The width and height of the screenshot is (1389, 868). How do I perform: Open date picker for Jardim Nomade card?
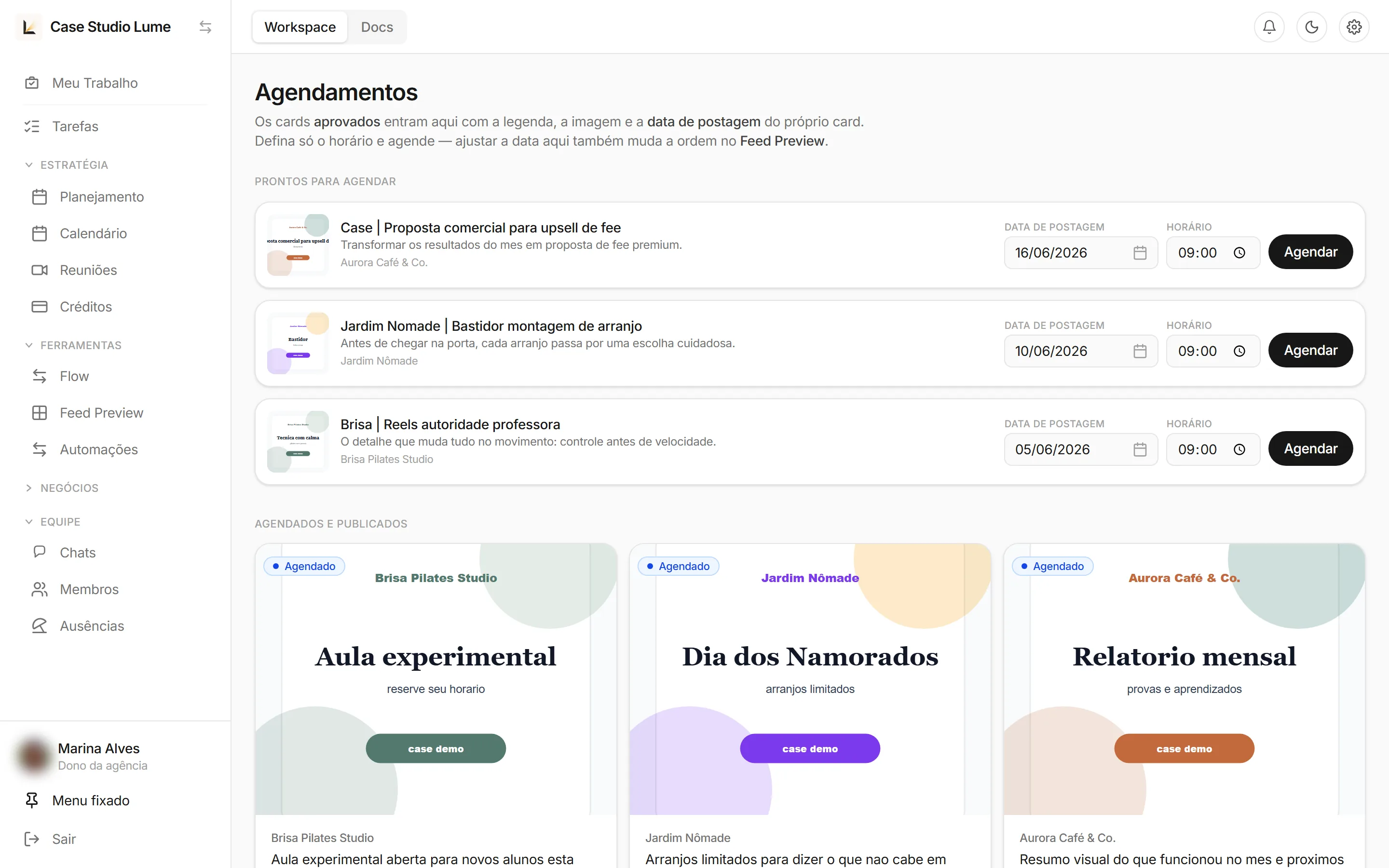pyautogui.click(x=1140, y=351)
